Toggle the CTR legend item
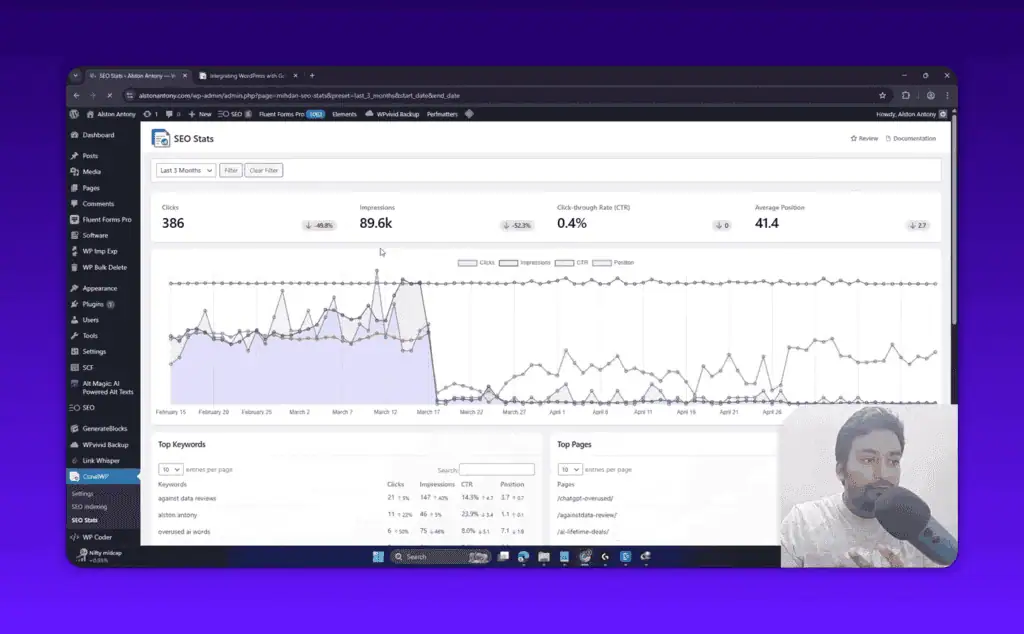 point(571,262)
